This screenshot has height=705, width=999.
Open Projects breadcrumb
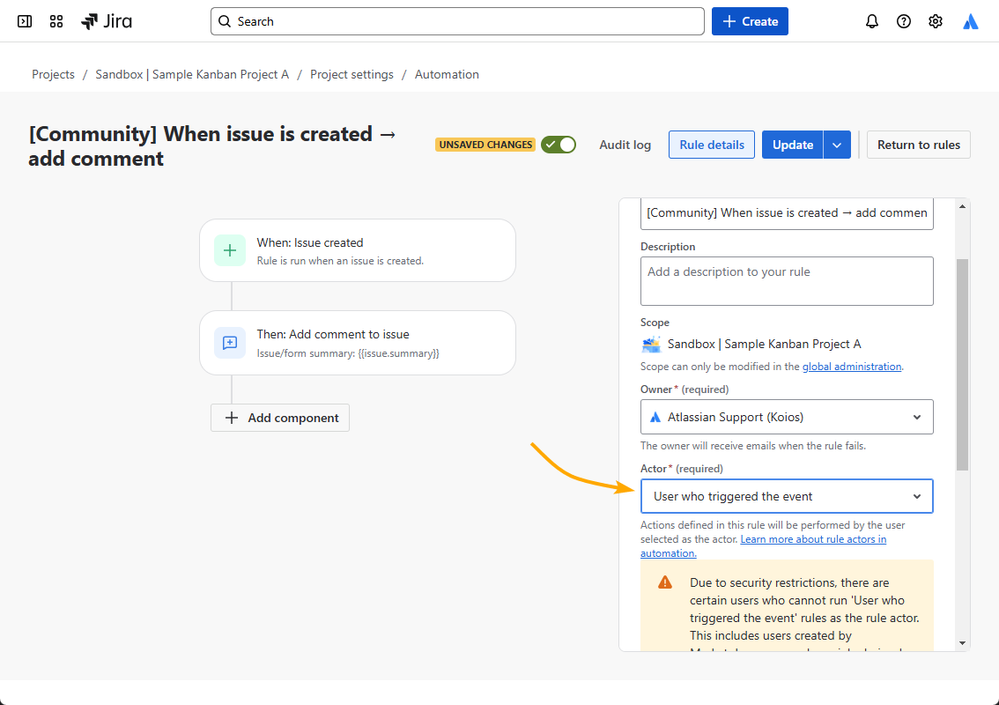(x=54, y=75)
